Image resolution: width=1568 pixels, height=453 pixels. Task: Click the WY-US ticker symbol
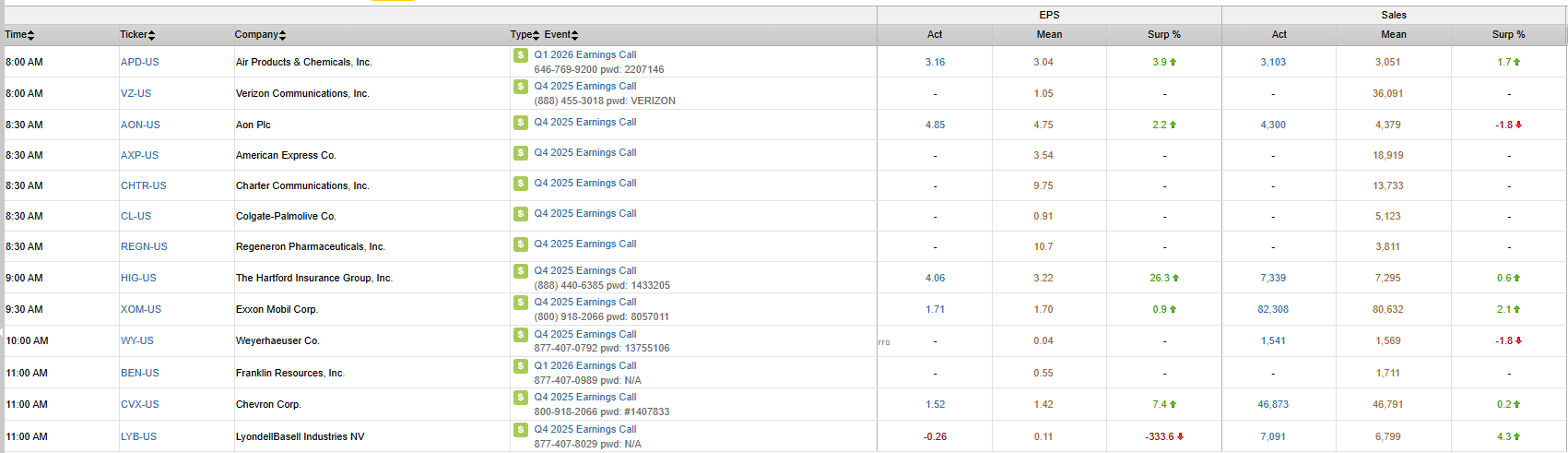coord(137,341)
